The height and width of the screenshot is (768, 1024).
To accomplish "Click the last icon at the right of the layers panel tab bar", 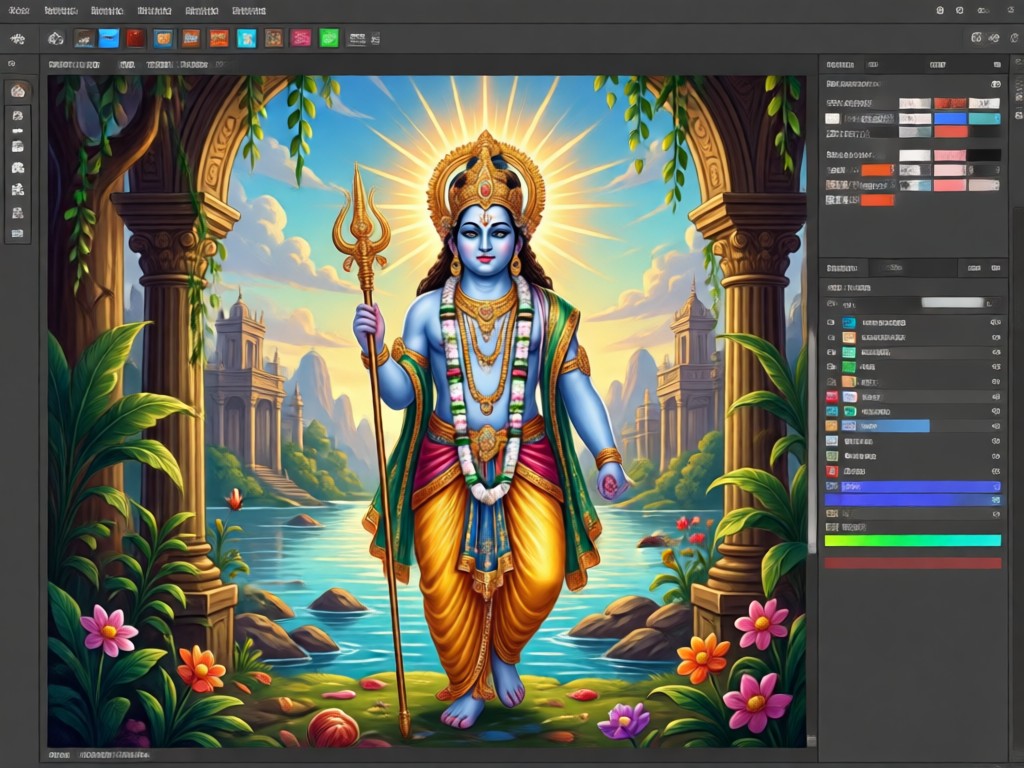I will click(995, 268).
